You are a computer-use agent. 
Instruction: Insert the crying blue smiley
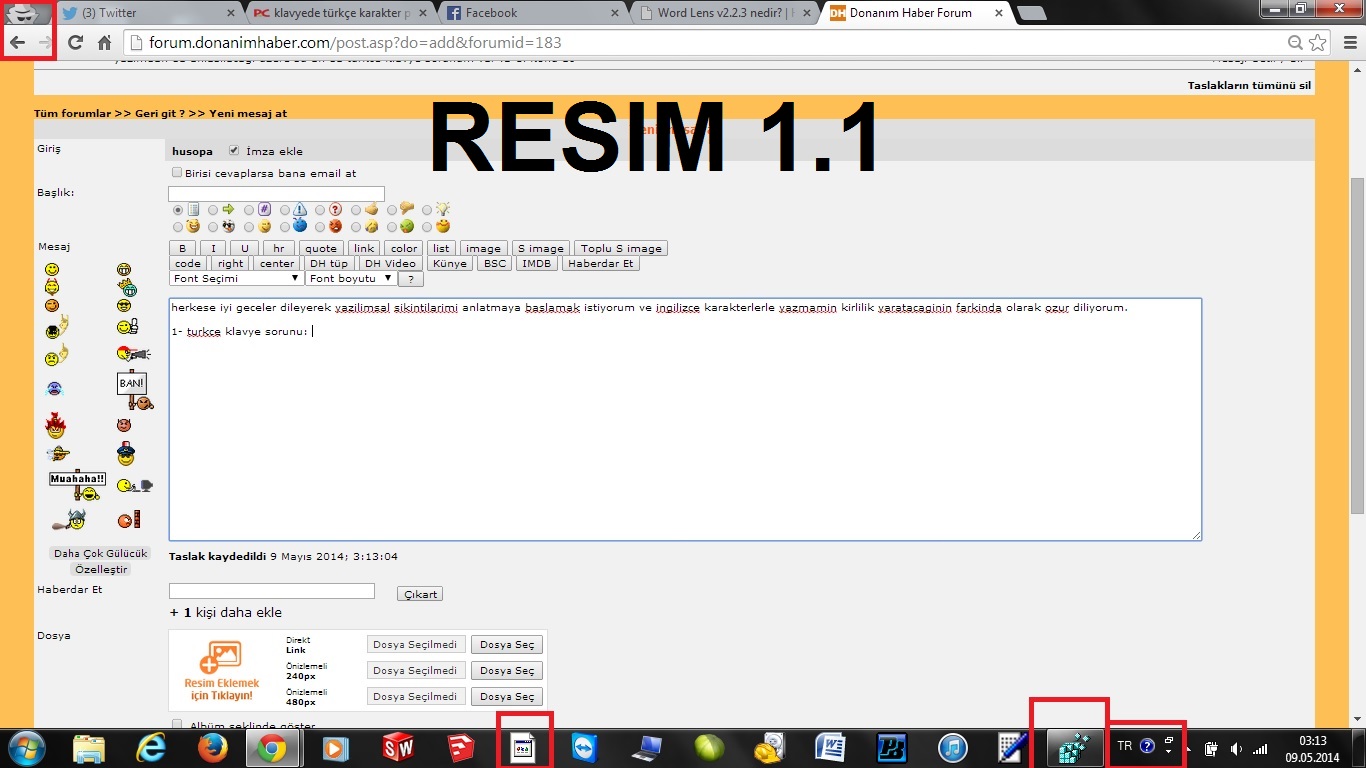coord(53,388)
